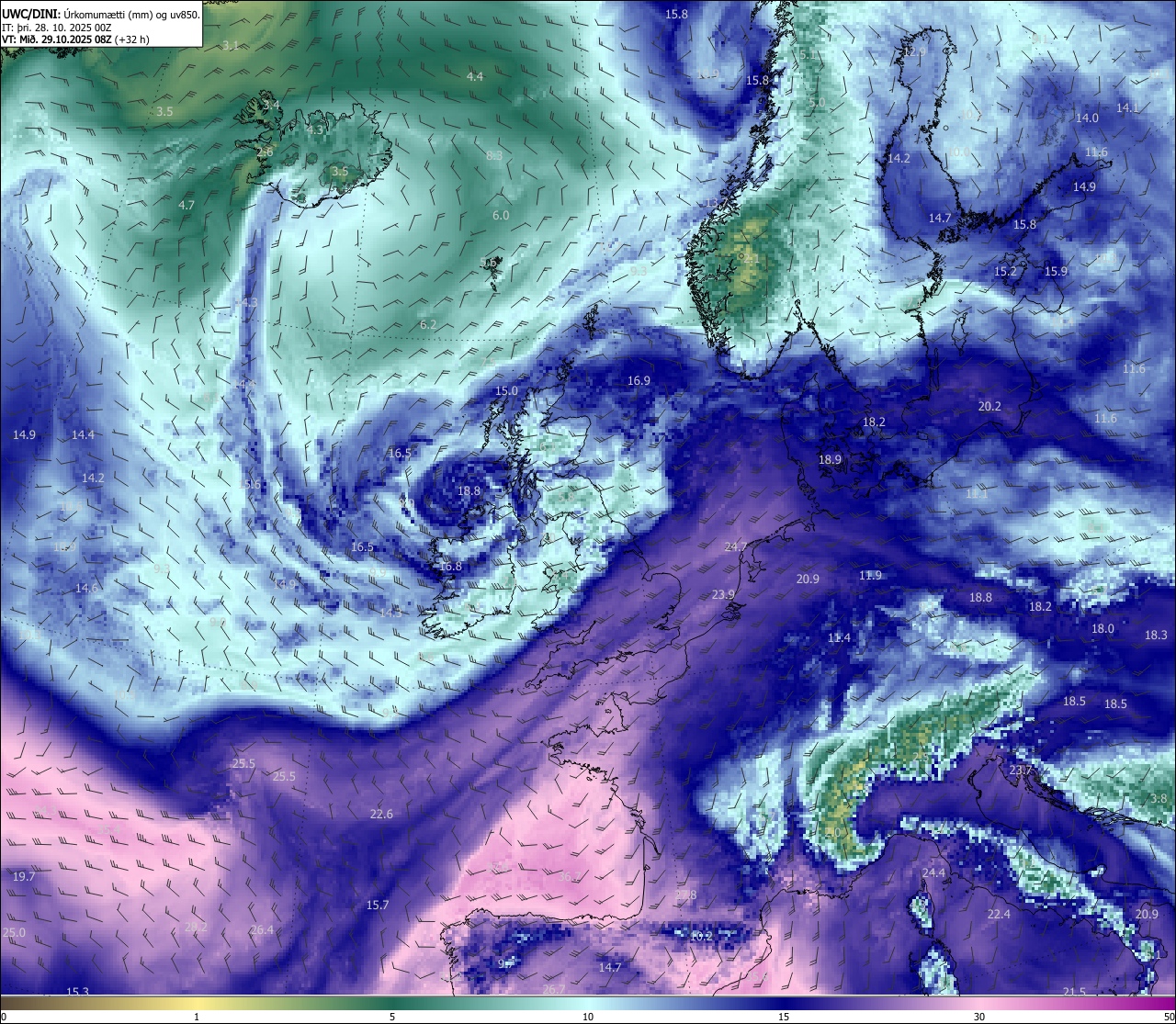Click the valid time line '29.10.2025 08Z (+32 h)'

[x=96, y=39]
